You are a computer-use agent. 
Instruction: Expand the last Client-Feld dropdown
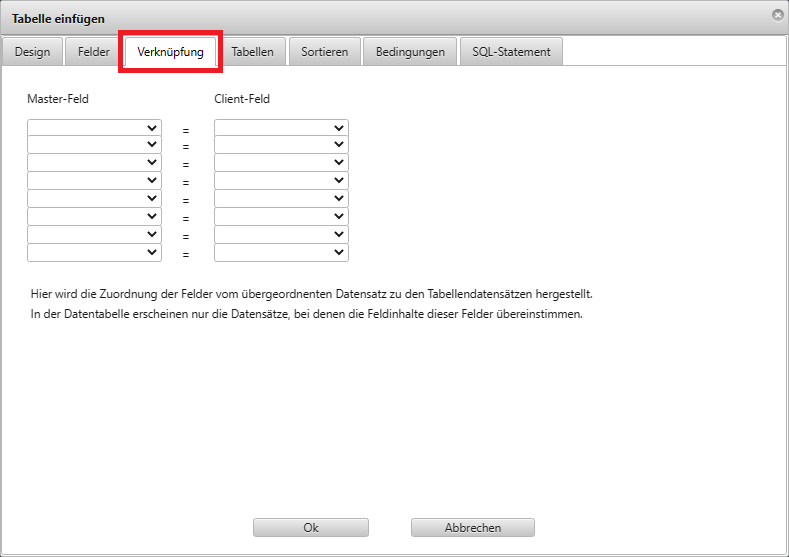pyautogui.click(x=281, y=253)
